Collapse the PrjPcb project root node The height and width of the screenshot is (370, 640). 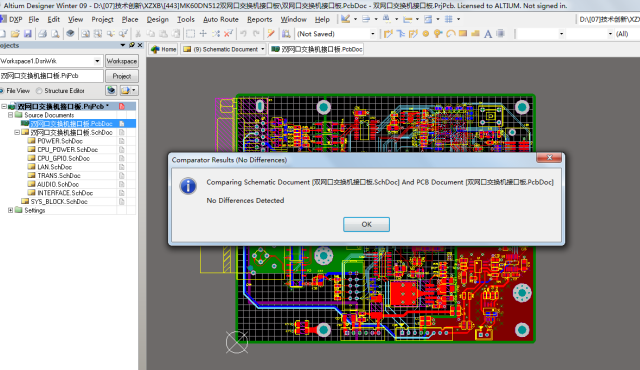tap(4, 106)
